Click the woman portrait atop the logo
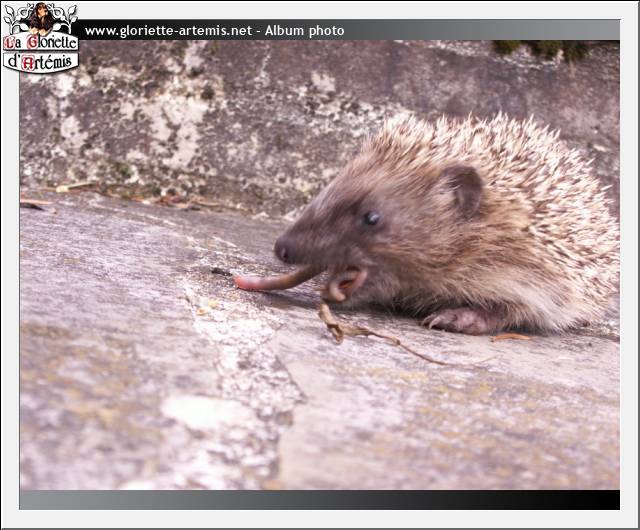The image size is (640, 530). tap(41, 17)
